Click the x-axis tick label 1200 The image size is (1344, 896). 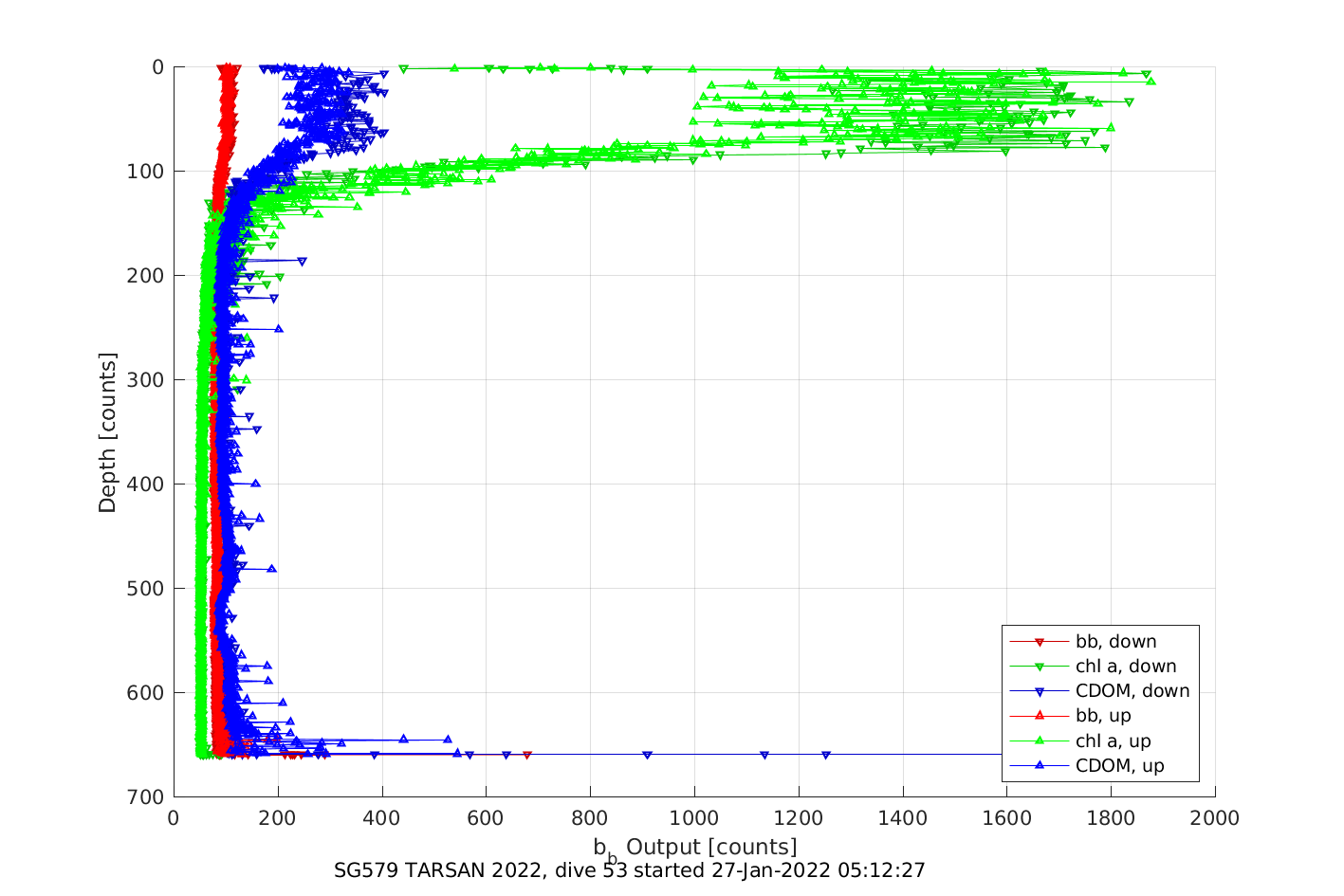(799, 818)
